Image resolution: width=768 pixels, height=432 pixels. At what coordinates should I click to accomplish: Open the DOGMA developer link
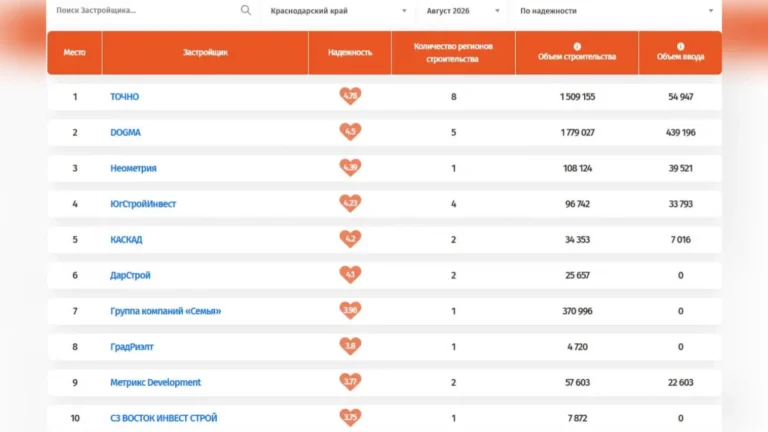[x=125, y=132]
